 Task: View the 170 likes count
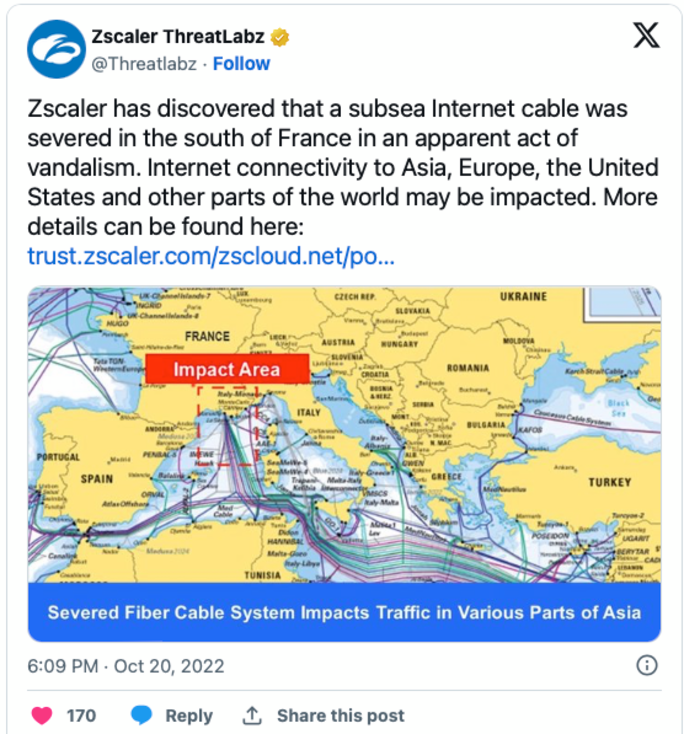point(81,715)
